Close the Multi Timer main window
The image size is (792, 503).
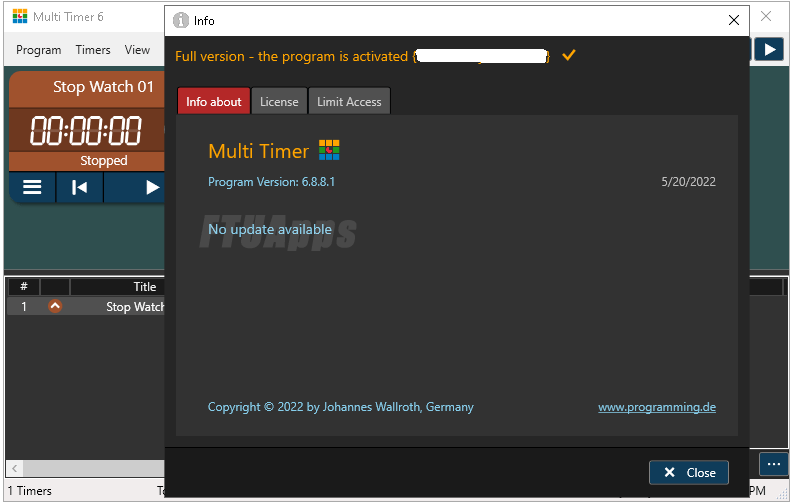click(766, 16)
